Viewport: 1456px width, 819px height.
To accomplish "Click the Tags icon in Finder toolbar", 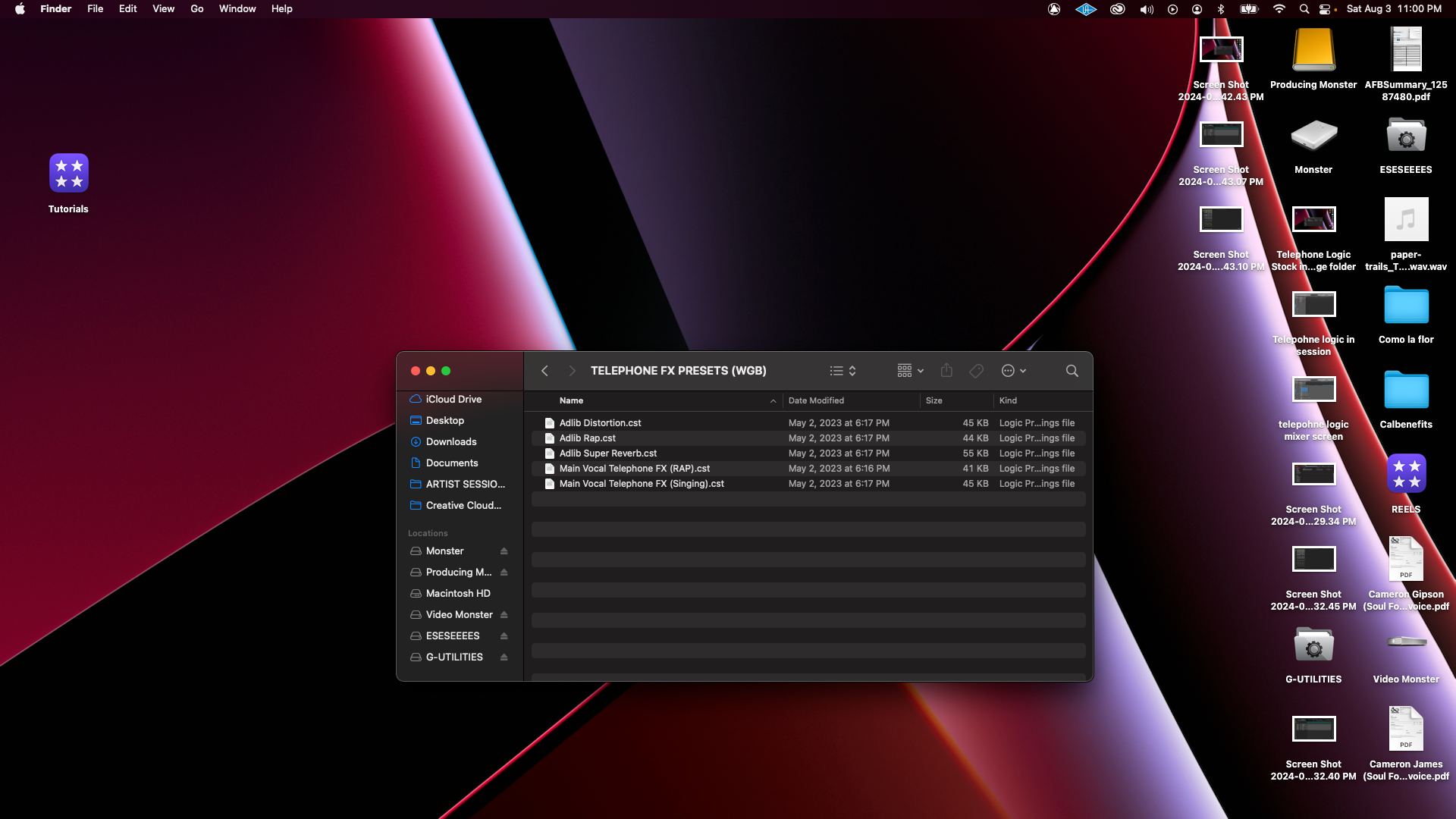I will coord(977,371).
